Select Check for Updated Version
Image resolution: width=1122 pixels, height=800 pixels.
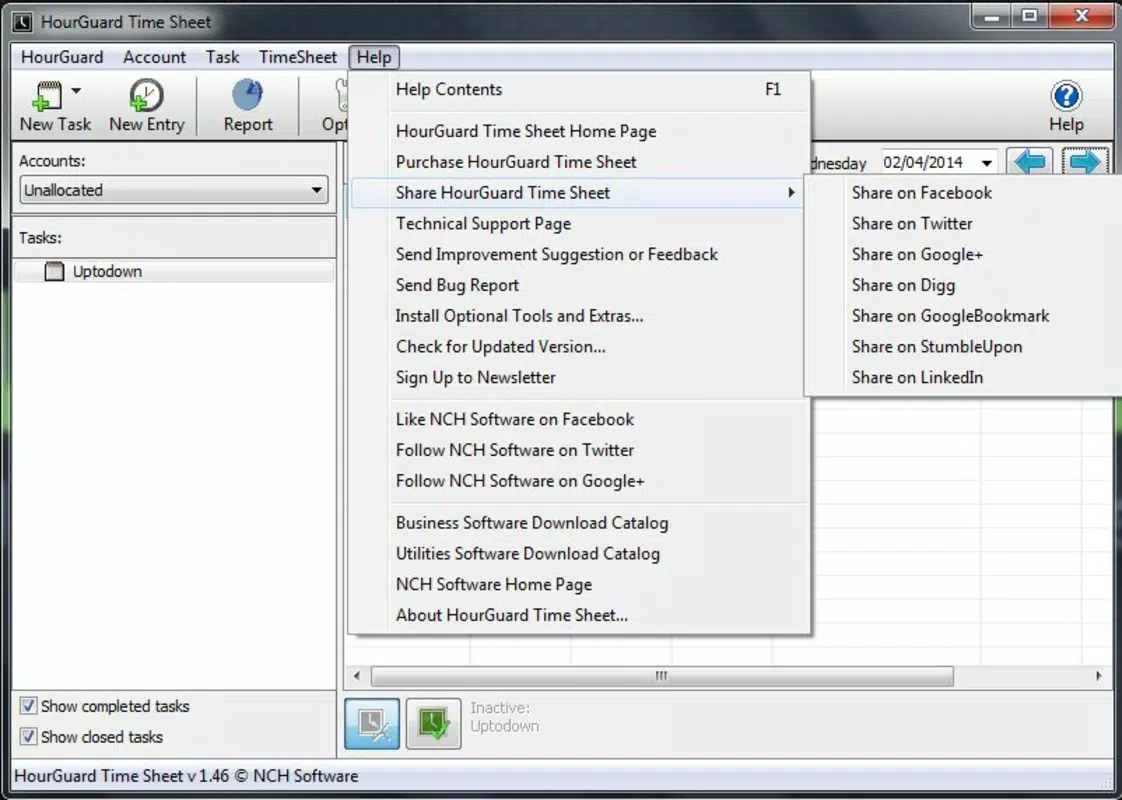click(580, 346)
